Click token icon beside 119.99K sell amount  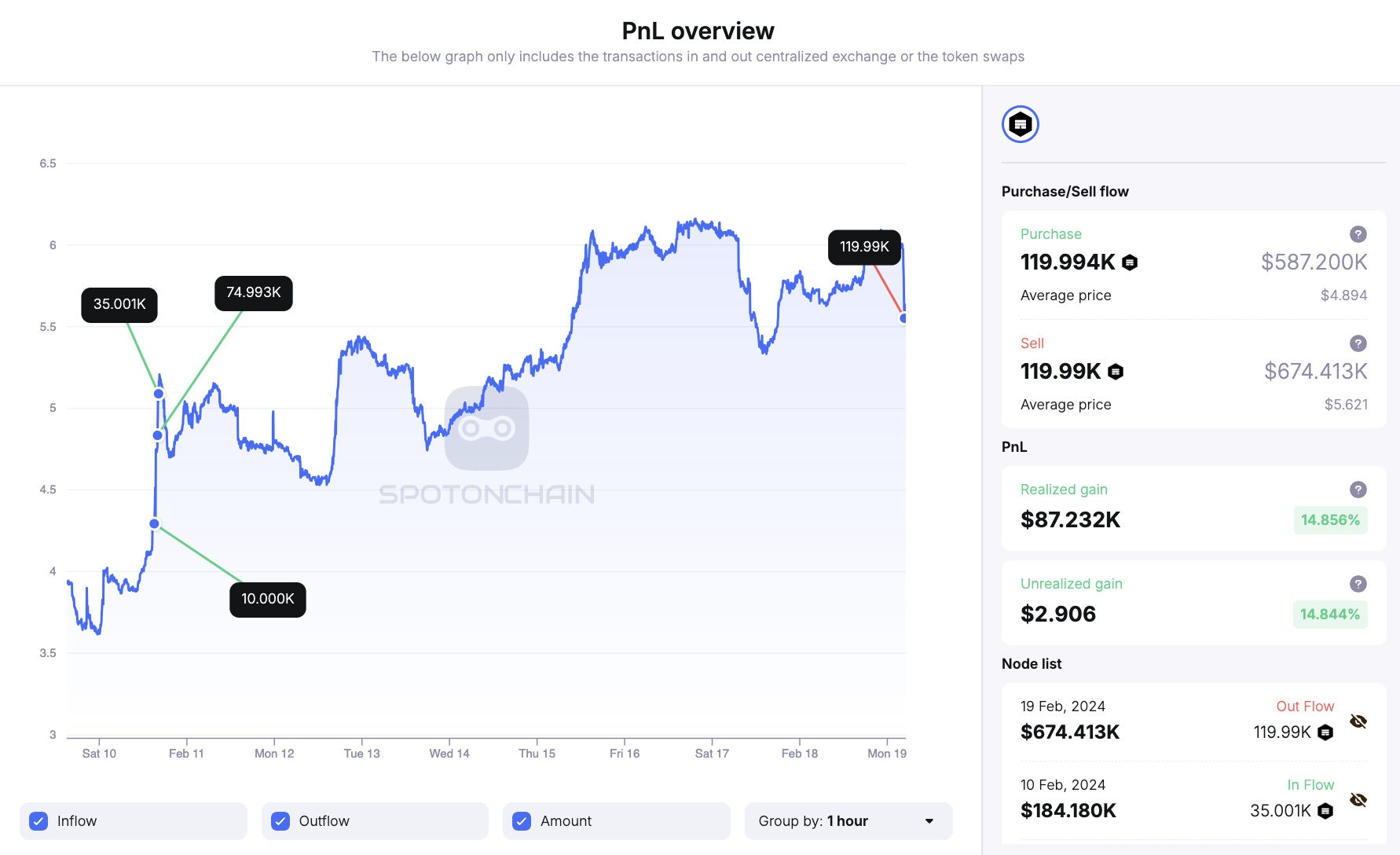[1116, 372]
